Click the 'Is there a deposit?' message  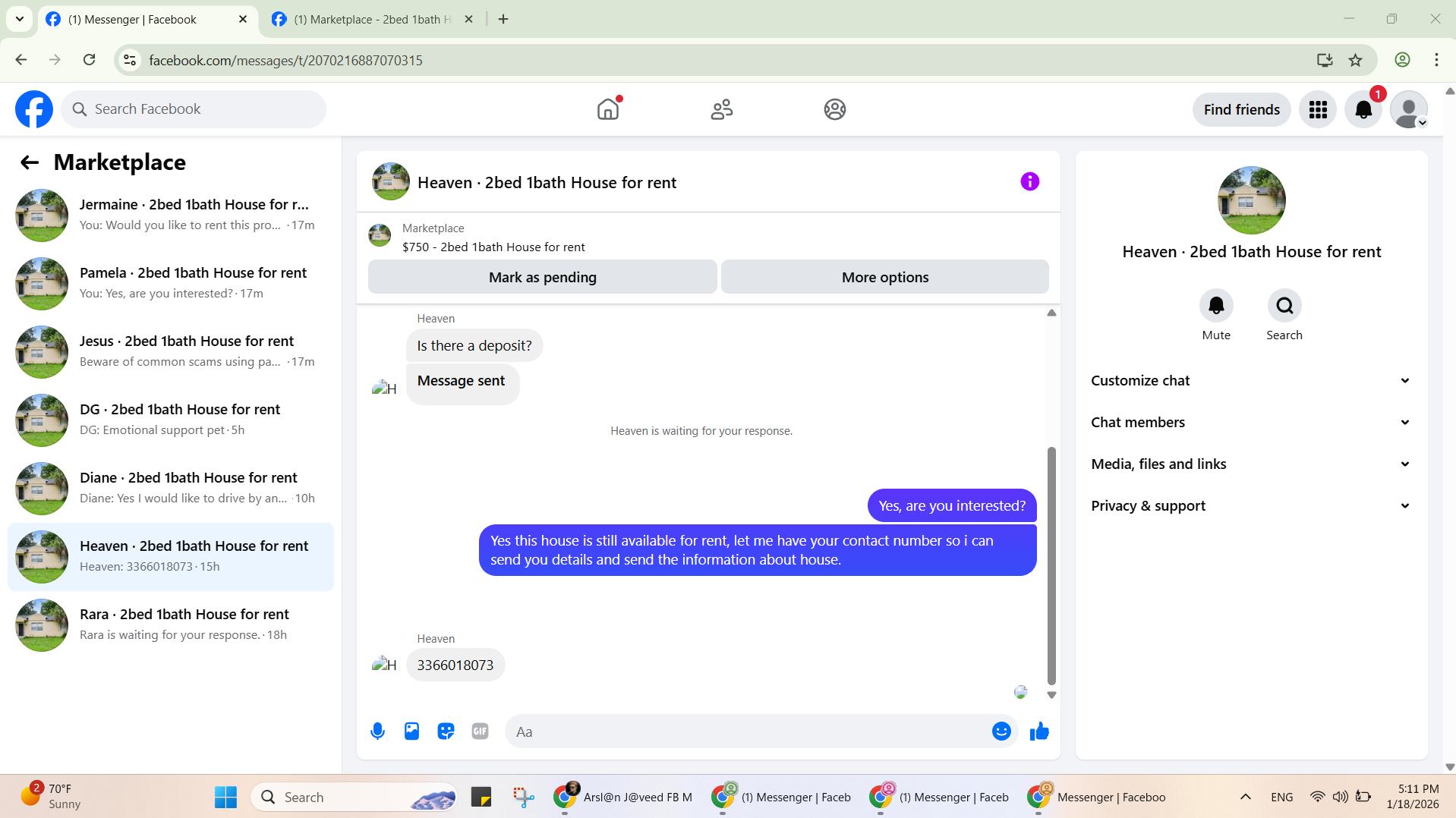(474, 345)
